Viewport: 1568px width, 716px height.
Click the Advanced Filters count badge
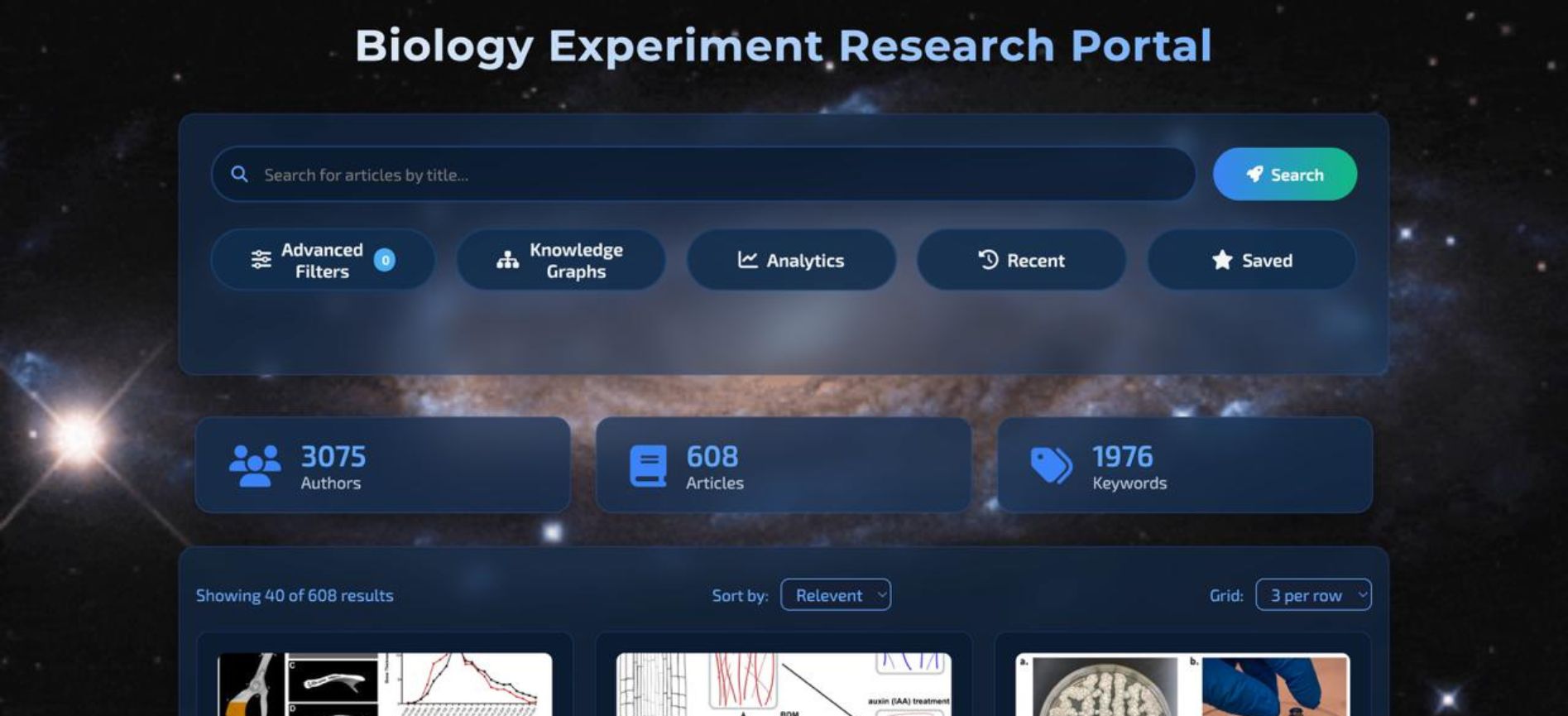[384, 260]
